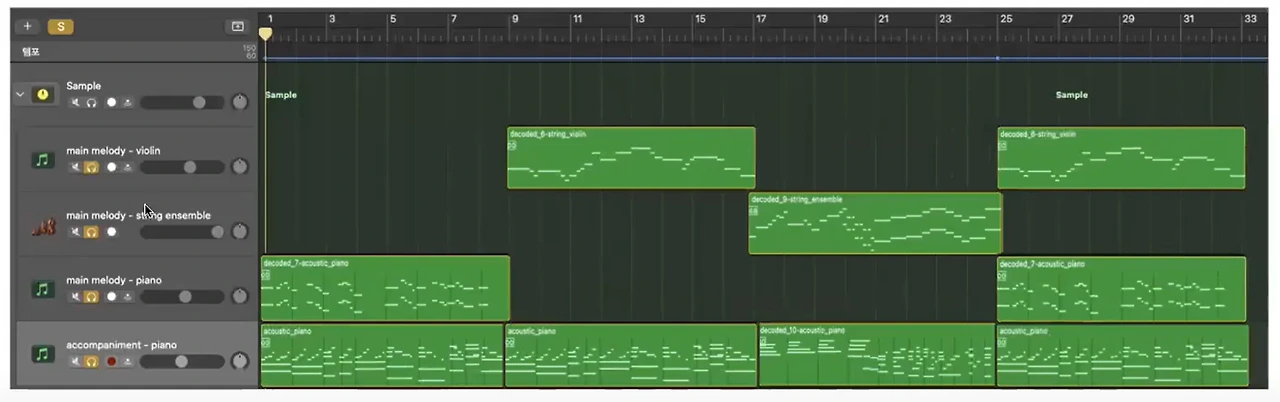The image size is (1280, 402).
Task: Select the decoded_6-string_violin region starting at bar 25
Action: pyautogui.click(x=1121, y=158)
